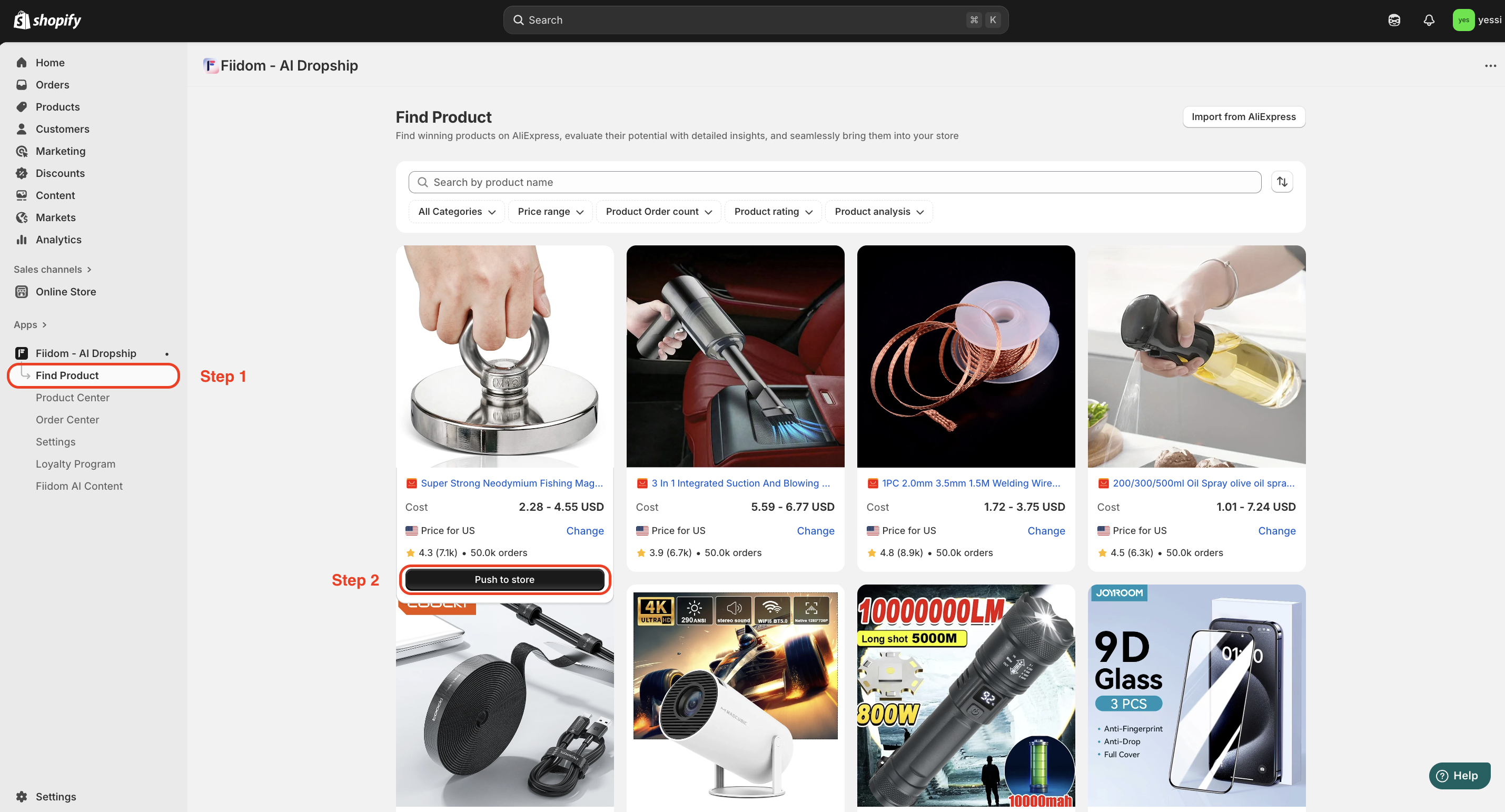Open the Price range filter
The image size is (1505, 812).
[x=550, y=212]
